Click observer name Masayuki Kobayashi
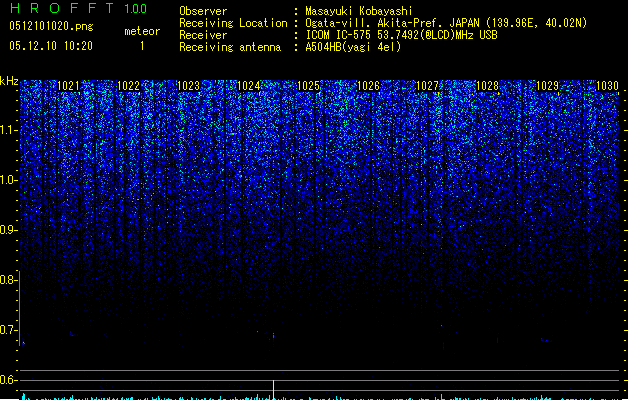 [x=359, y=11]
